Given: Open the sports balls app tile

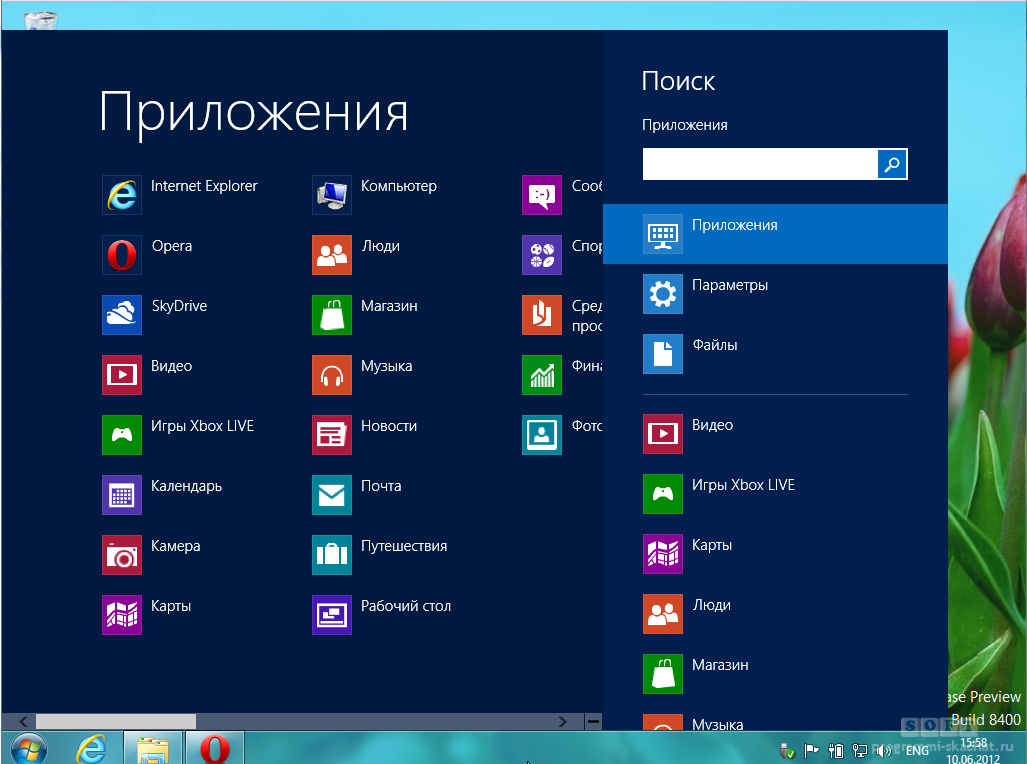Looking at the screenshot, I should pos(542,255).
